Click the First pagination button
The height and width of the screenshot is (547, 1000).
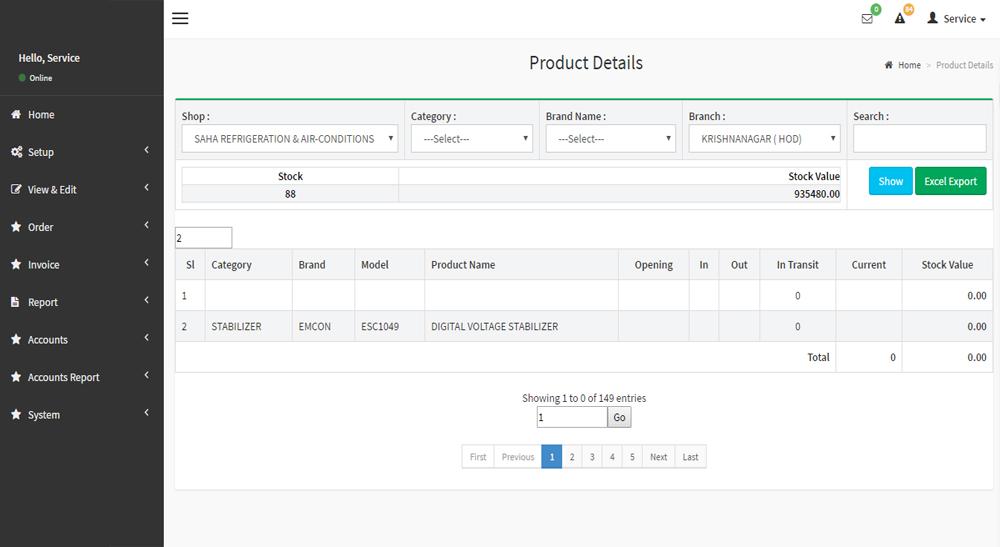coord(478,457)
